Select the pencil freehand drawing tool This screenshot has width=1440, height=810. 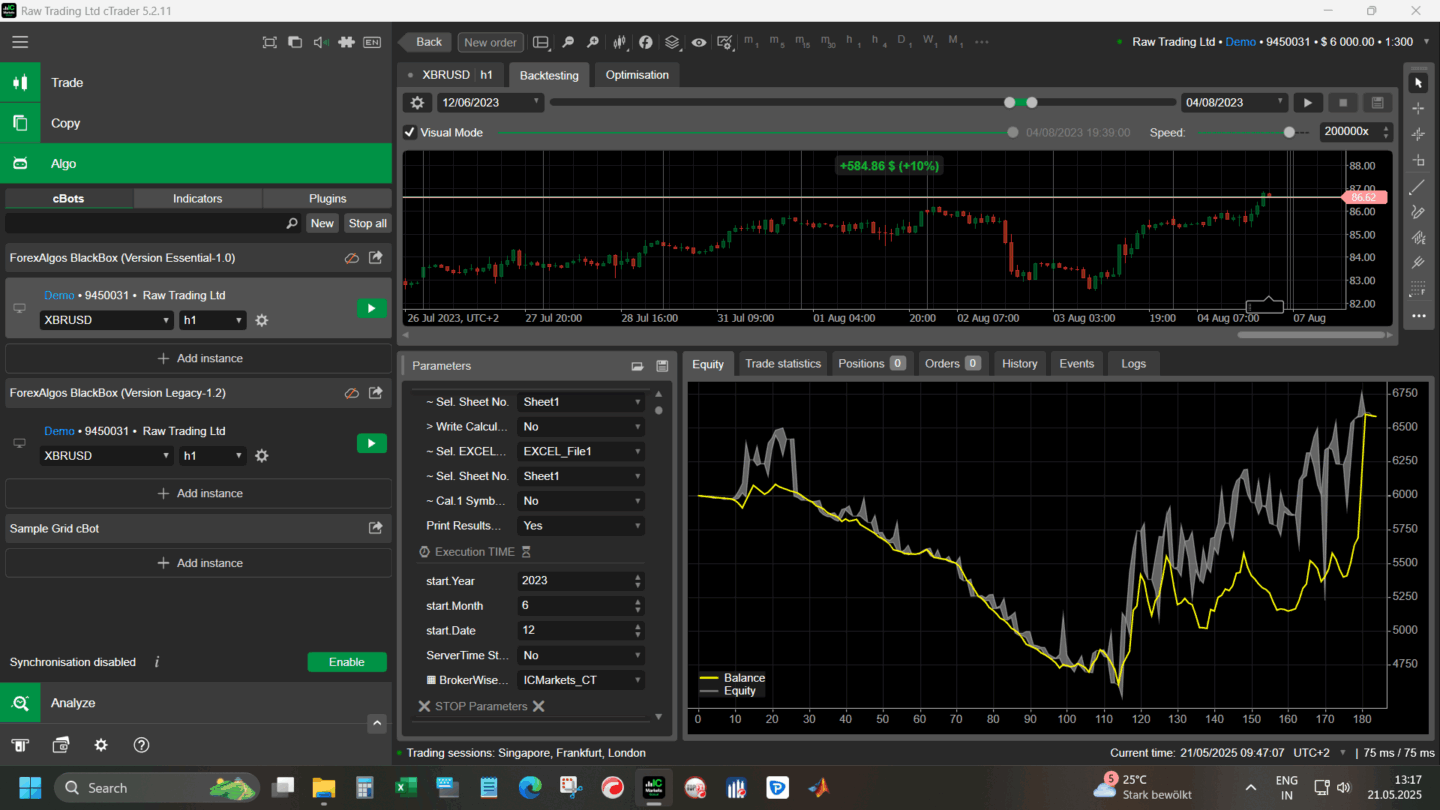point(1417,212)
